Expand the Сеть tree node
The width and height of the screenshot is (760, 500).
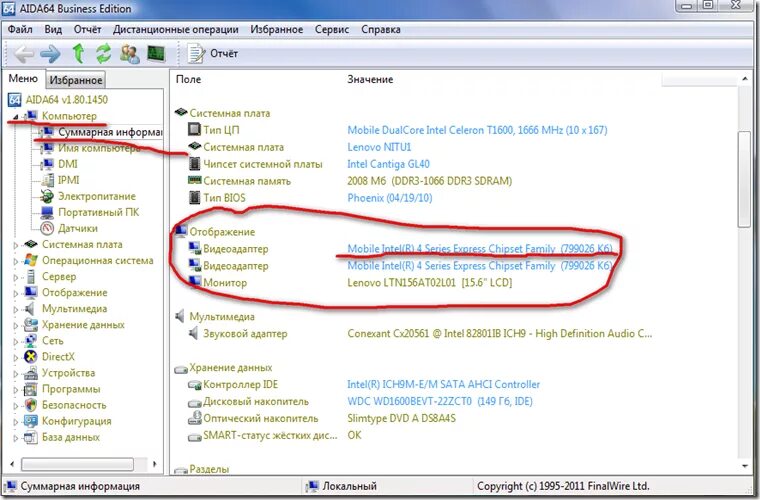pyautogui.click(x=16, y=341)
